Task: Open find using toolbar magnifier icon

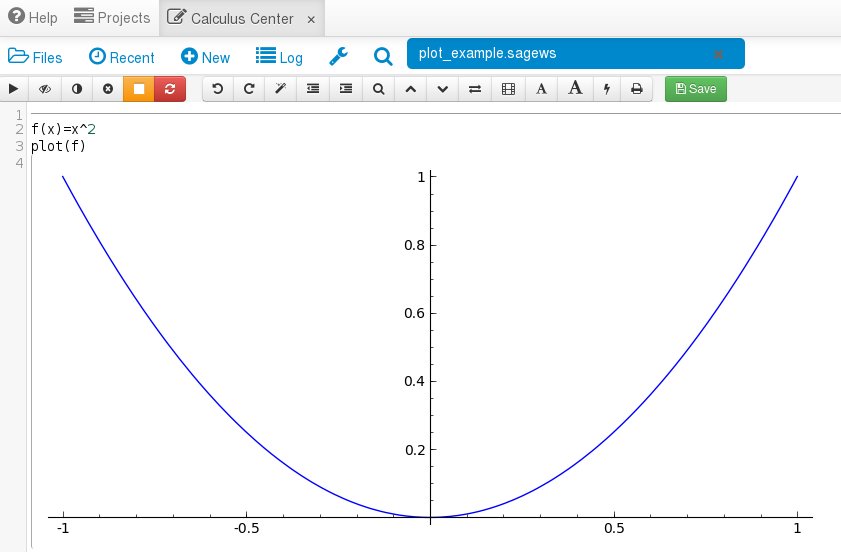Action: pyautogui.click(x=378, y=89)
